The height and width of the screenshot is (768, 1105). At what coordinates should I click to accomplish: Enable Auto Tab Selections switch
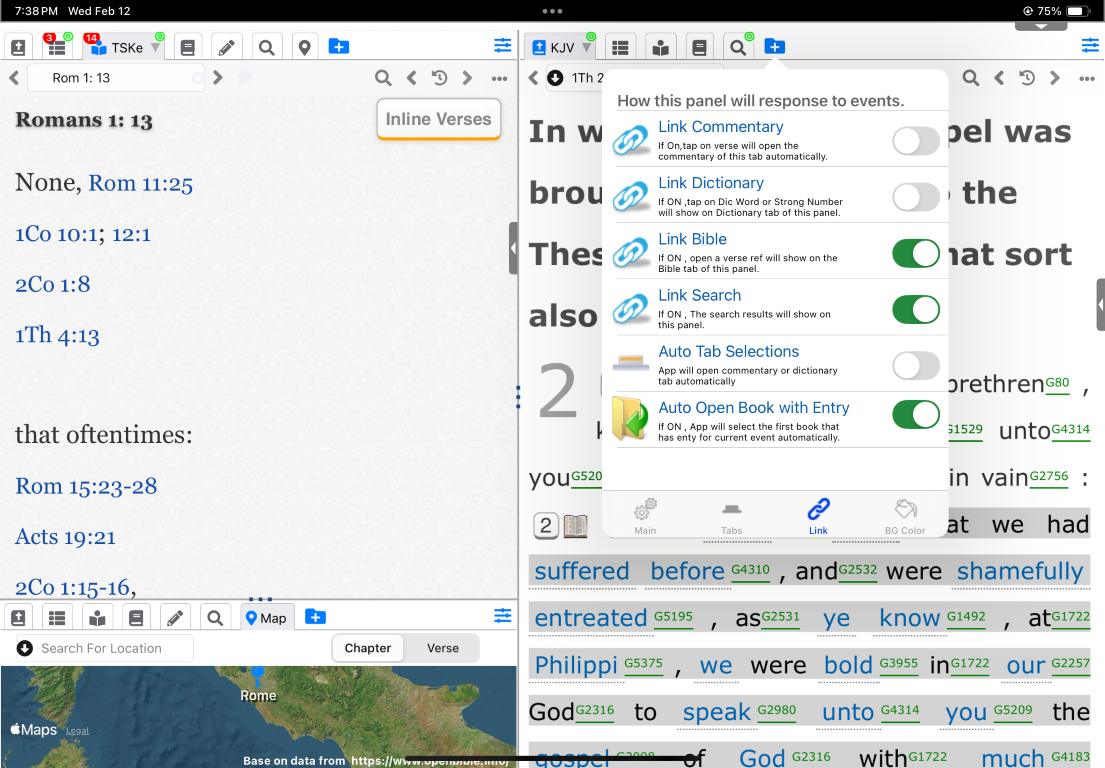click(915, 366)
